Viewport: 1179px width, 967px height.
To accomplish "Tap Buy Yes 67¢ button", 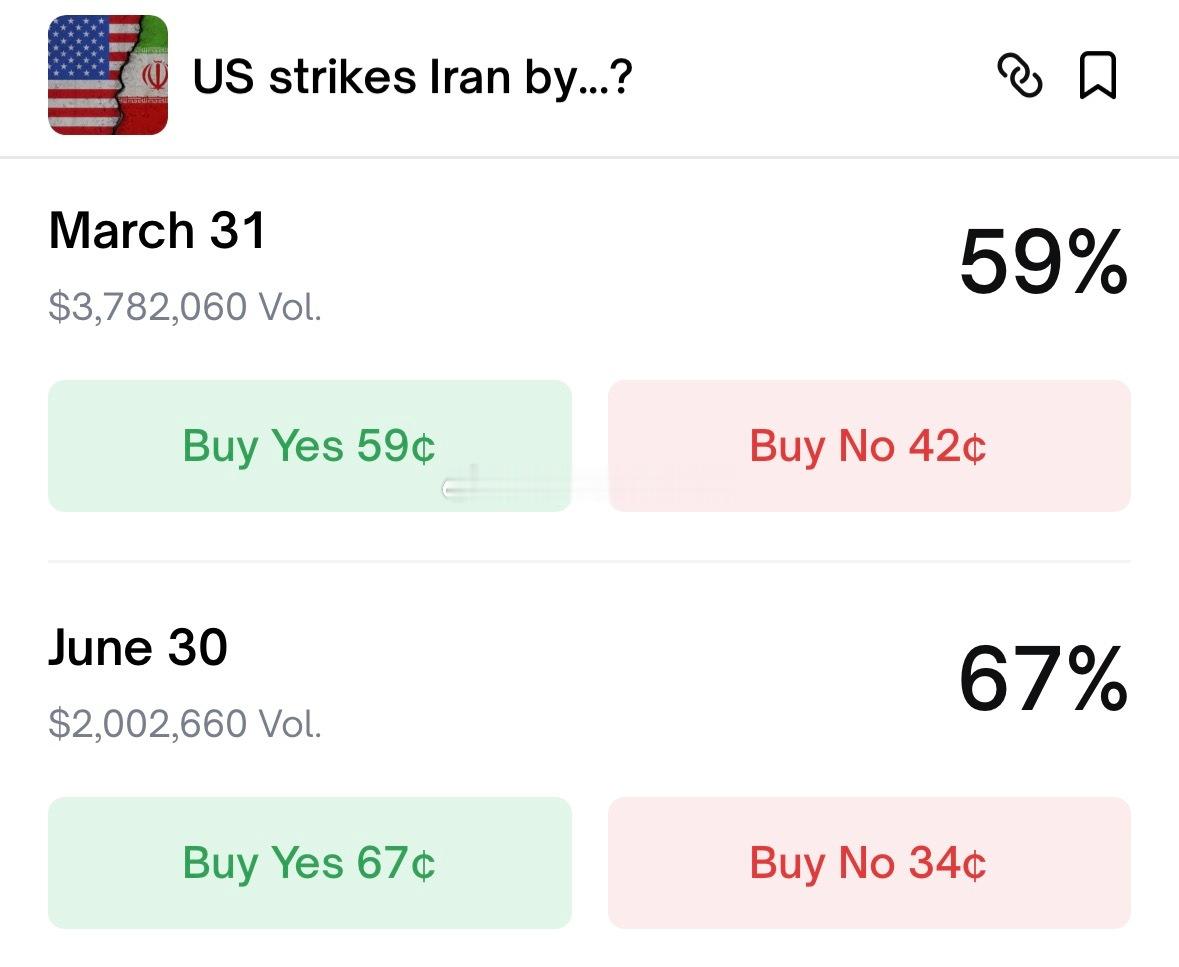I will (309, 862).
